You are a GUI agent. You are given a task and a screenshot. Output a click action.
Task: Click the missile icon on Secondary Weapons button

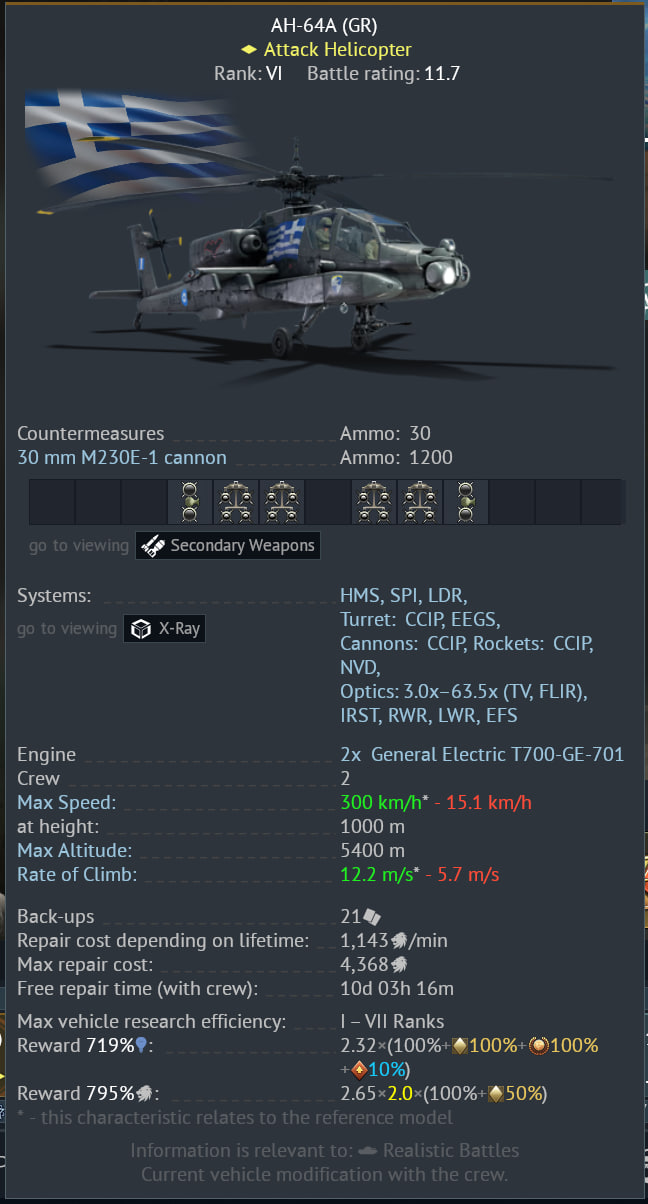[152, 545]
